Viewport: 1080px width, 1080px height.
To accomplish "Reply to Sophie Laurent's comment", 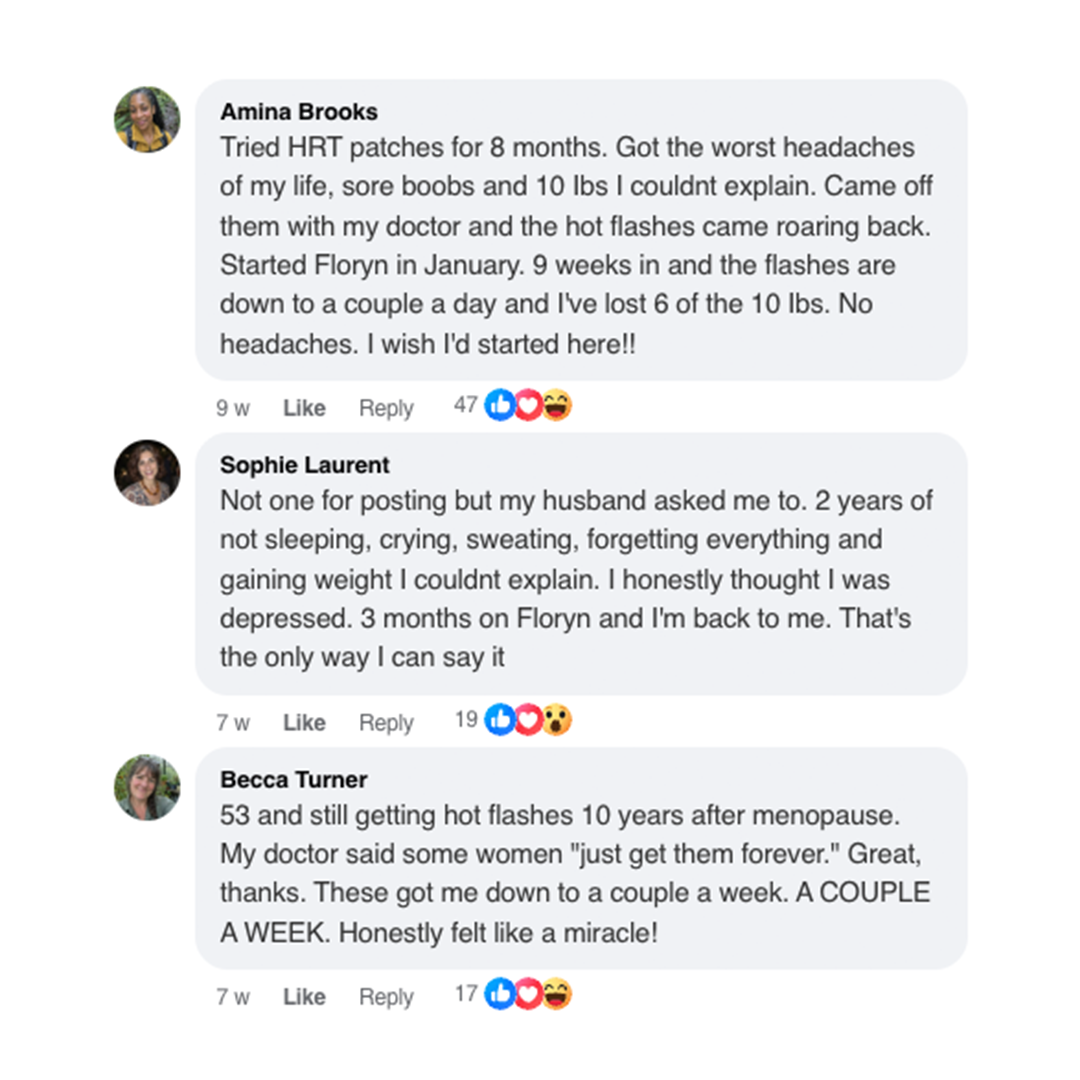I will point(386,723).
